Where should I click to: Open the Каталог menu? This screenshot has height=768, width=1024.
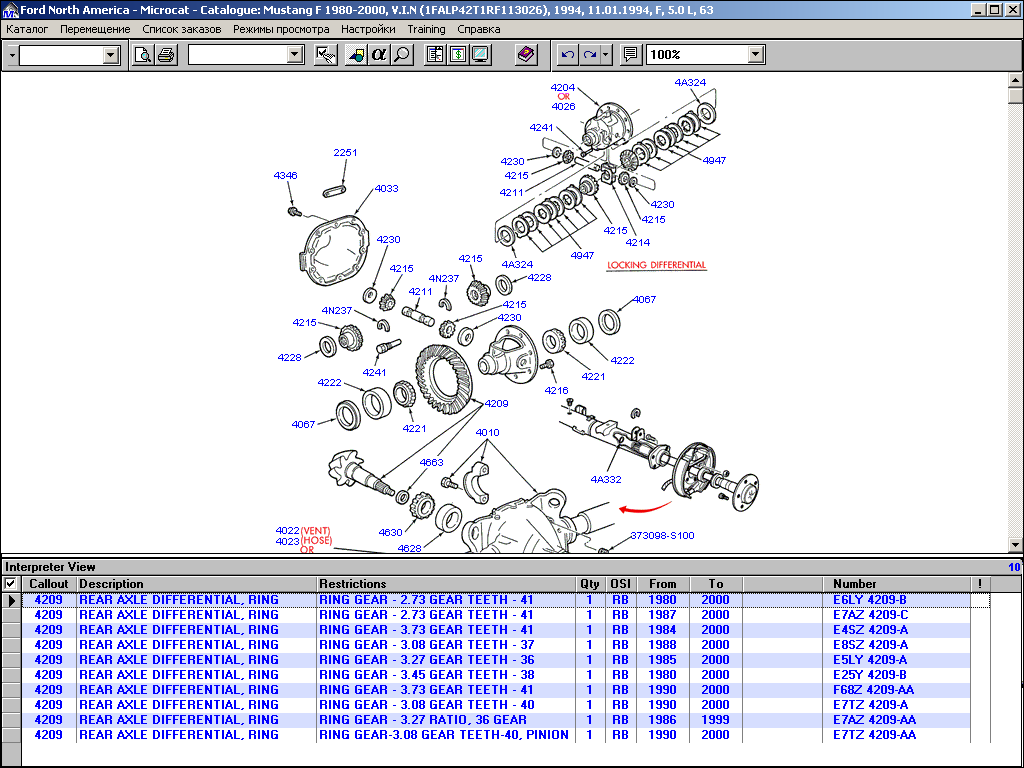pyautogui.click(x=27, y=29)
